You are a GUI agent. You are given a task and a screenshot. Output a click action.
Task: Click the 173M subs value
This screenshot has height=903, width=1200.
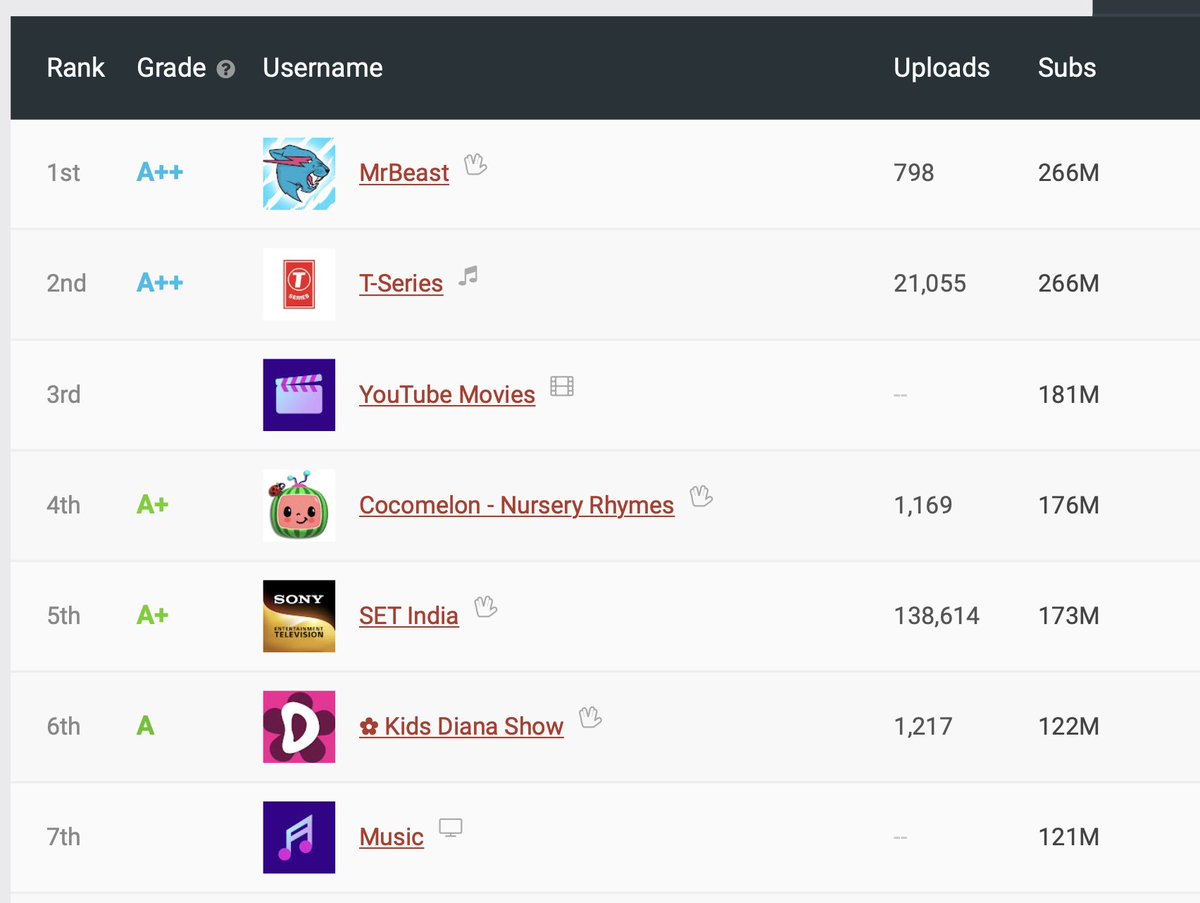tap(1069, 616)
